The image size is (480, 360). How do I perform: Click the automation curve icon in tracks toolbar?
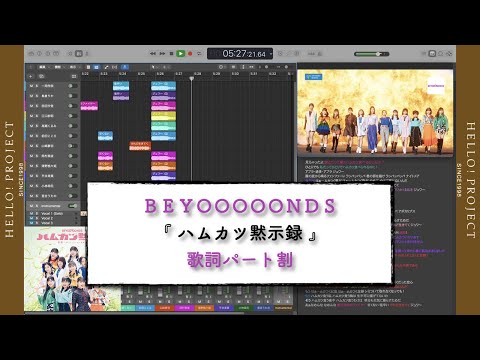106,67
